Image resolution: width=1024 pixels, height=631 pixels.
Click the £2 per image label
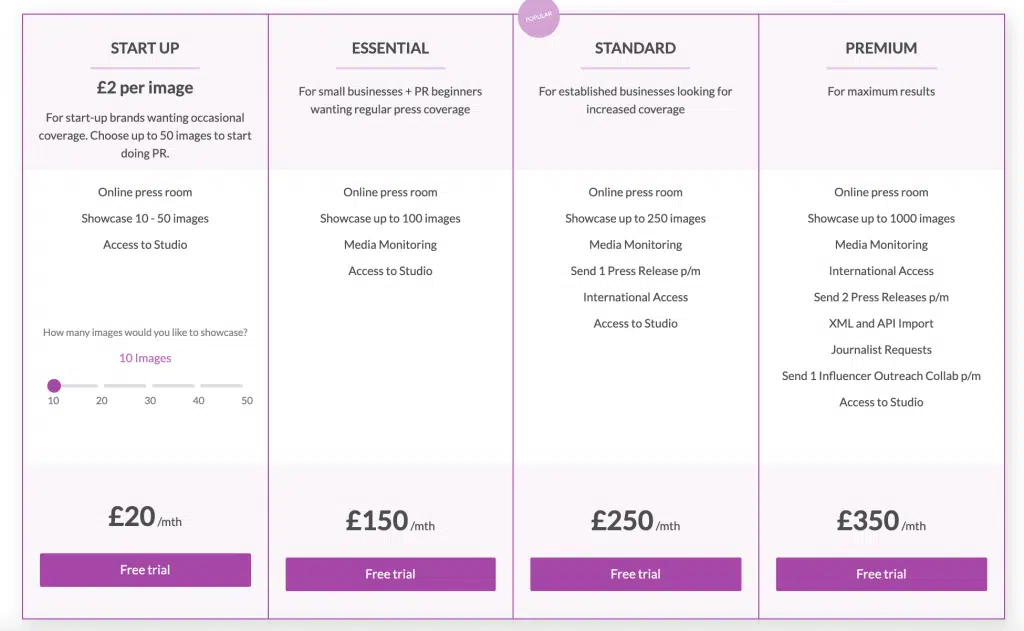coord(145,87)
